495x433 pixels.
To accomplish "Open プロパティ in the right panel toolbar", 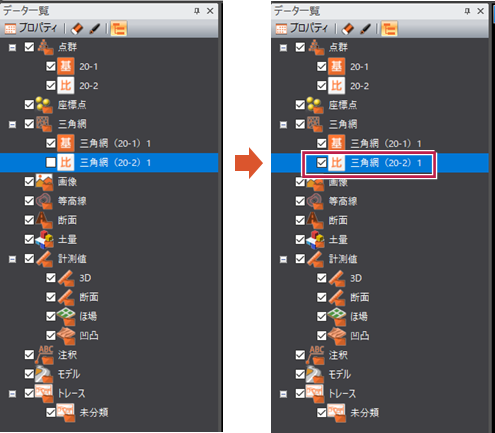I will pos(302,28).
